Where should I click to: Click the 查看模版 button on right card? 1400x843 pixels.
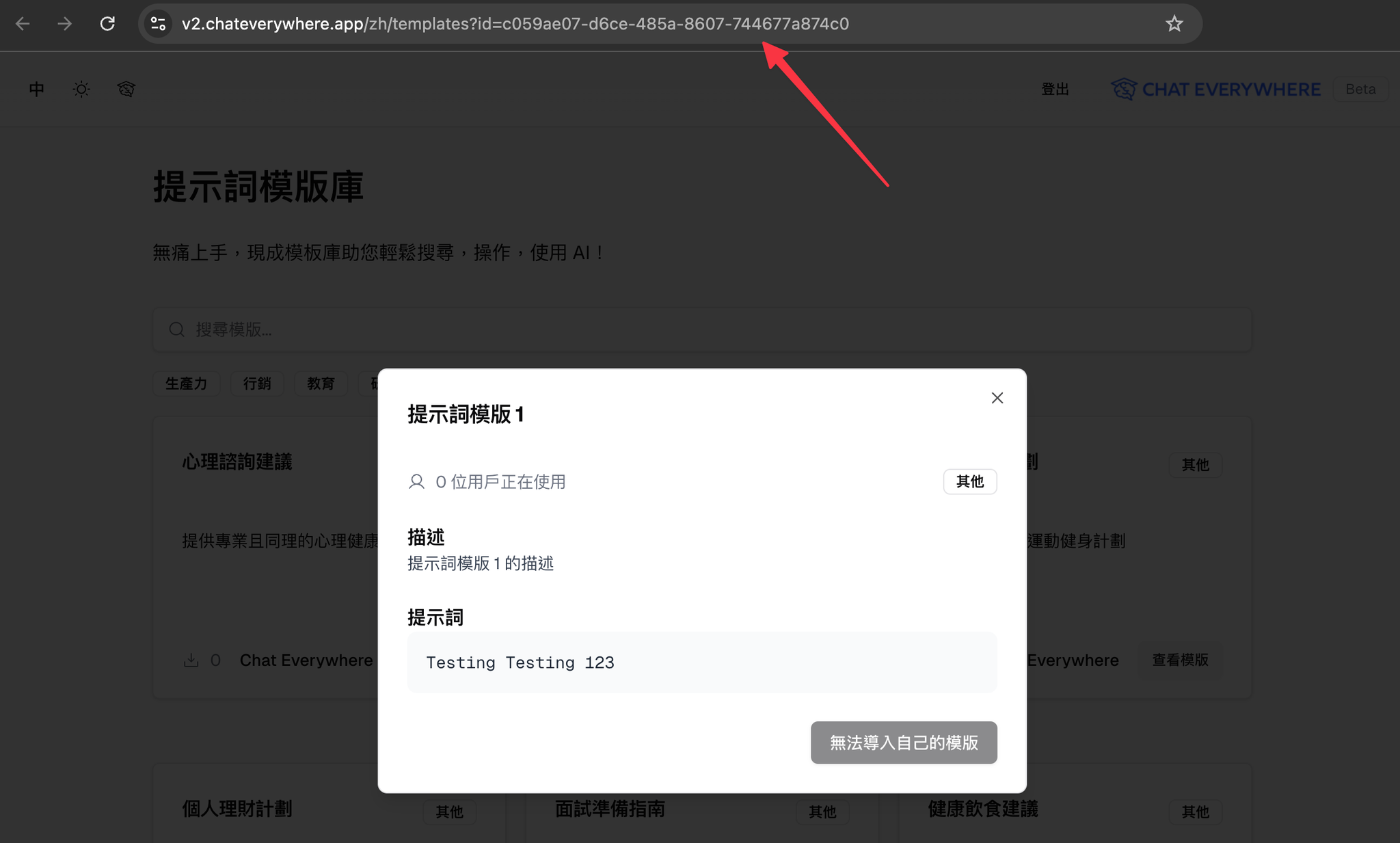1181,660
